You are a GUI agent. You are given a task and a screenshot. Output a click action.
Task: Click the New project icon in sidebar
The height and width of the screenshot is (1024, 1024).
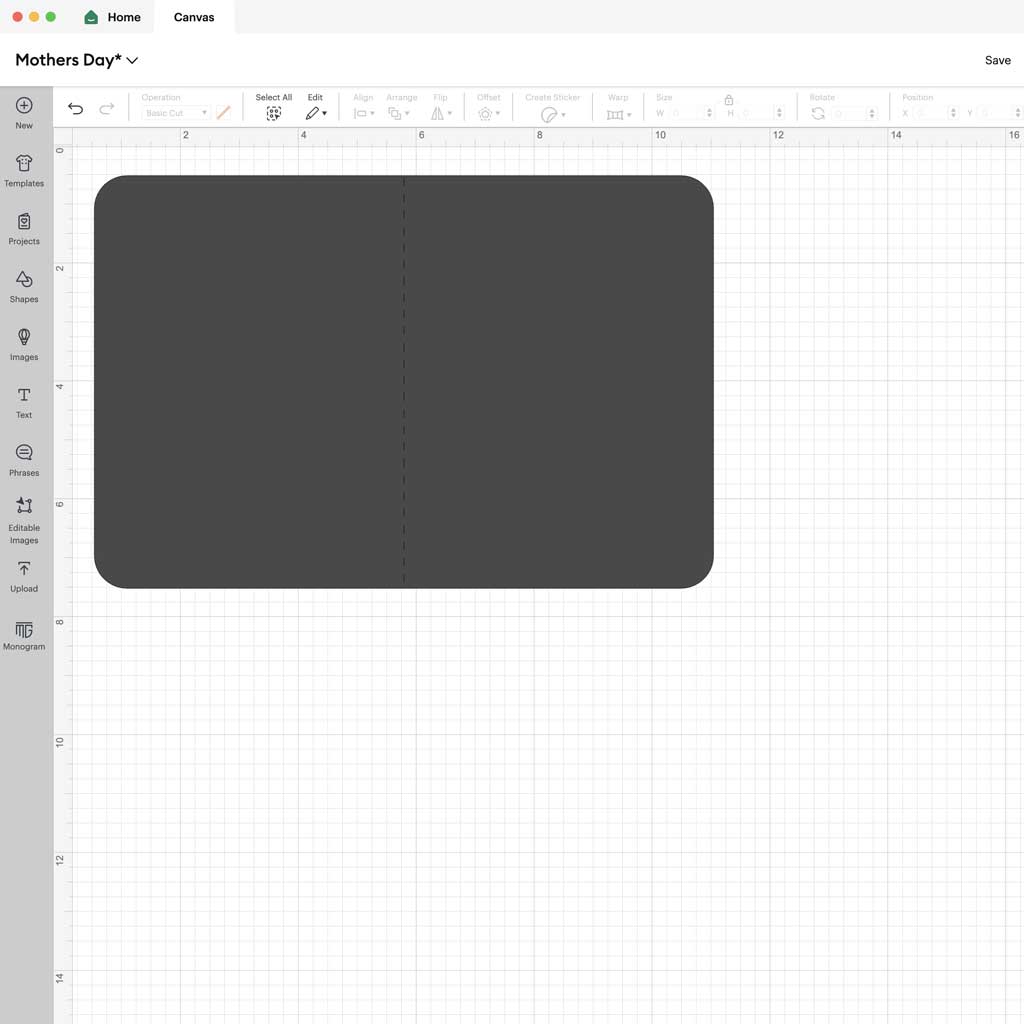coord(24,113)
